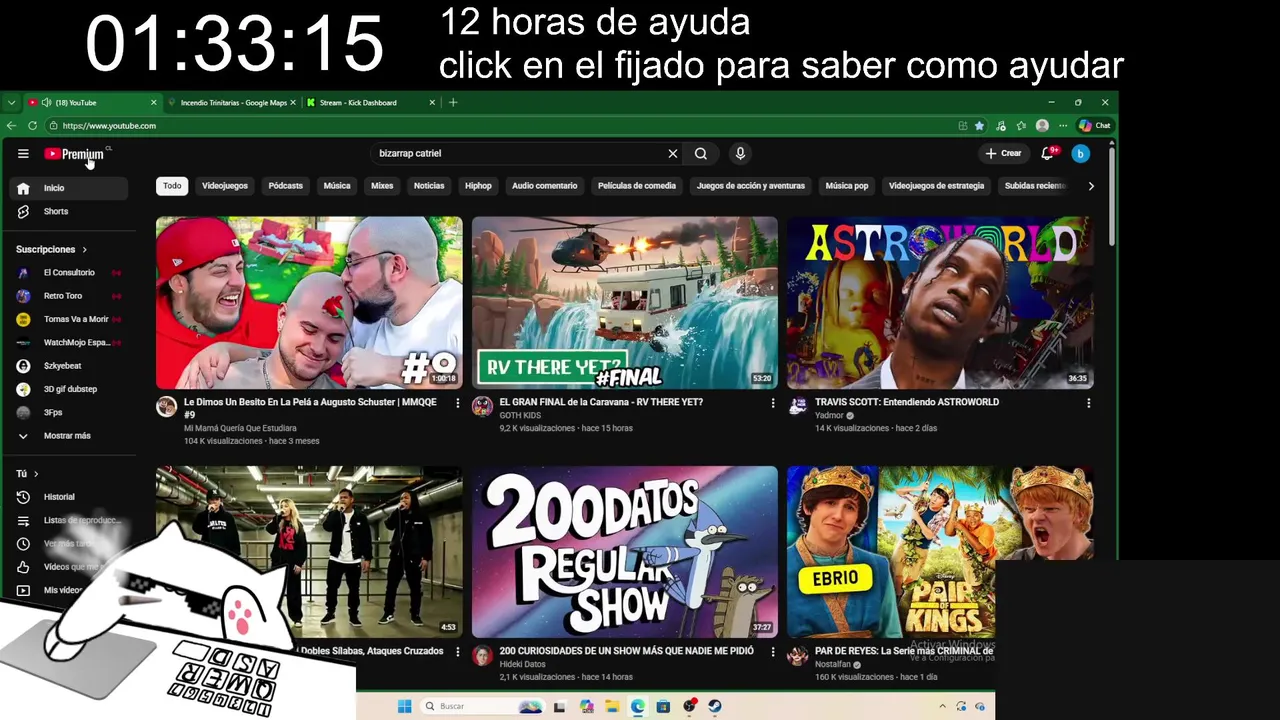This screenshot has width=1280, height=720.
Task: Click the favorites star in address bar
Action: [x=979, y=126]
